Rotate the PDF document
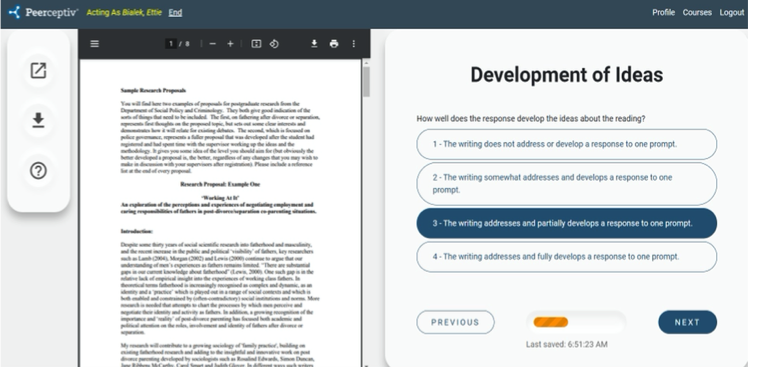This screenshot has height=367, width=779. point(274,44)
